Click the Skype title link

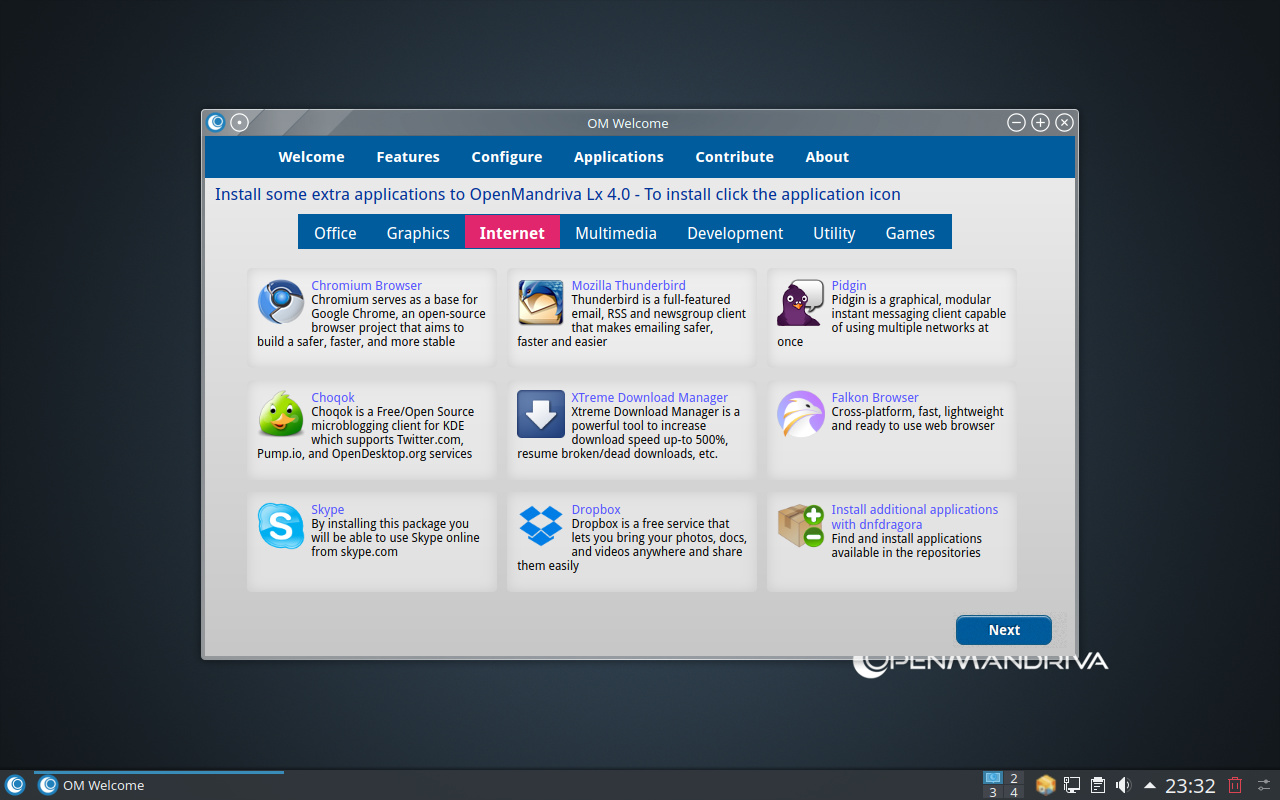coord(327,509)
